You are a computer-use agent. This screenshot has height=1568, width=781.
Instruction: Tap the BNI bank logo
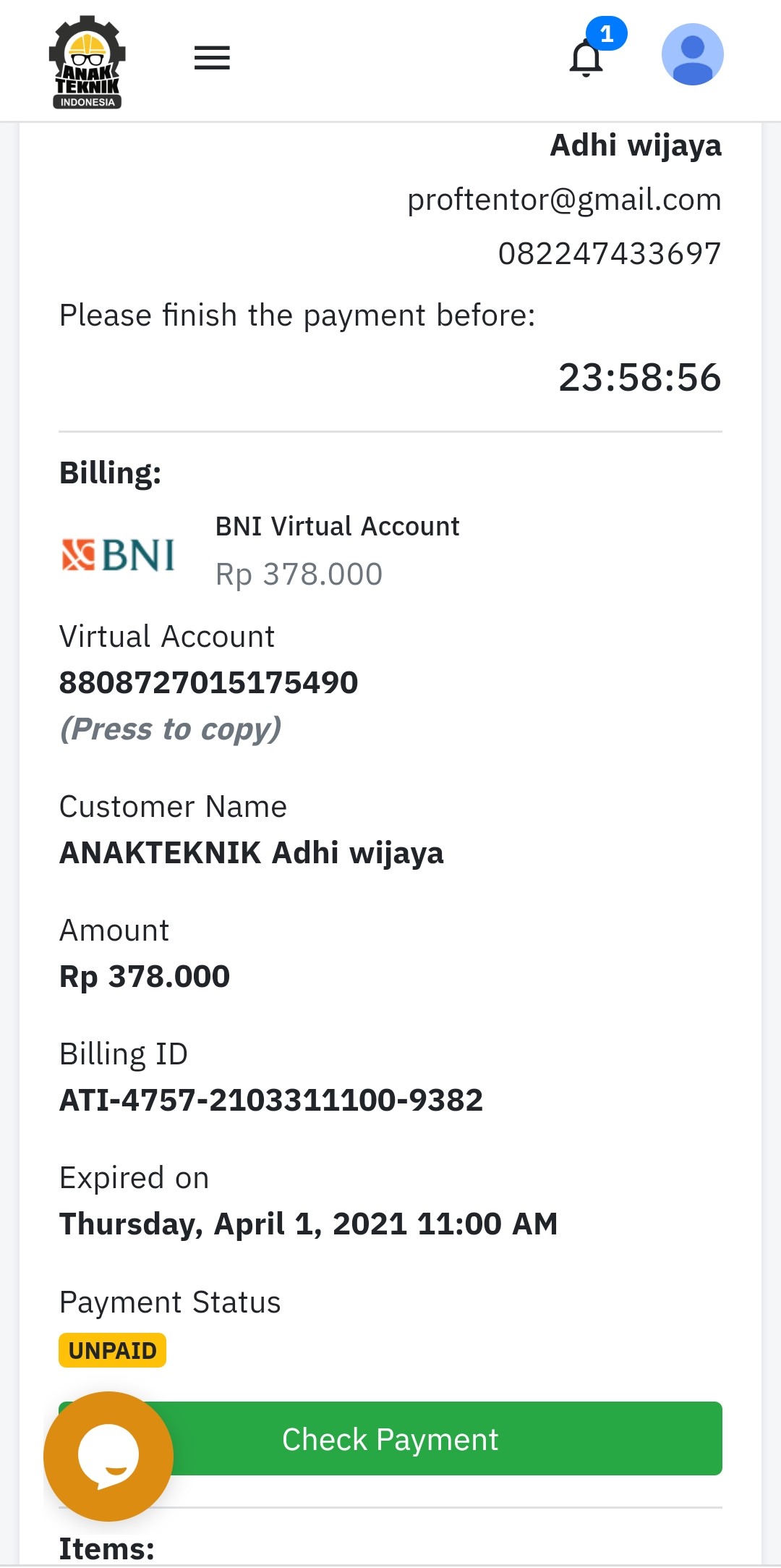(119, 555)
